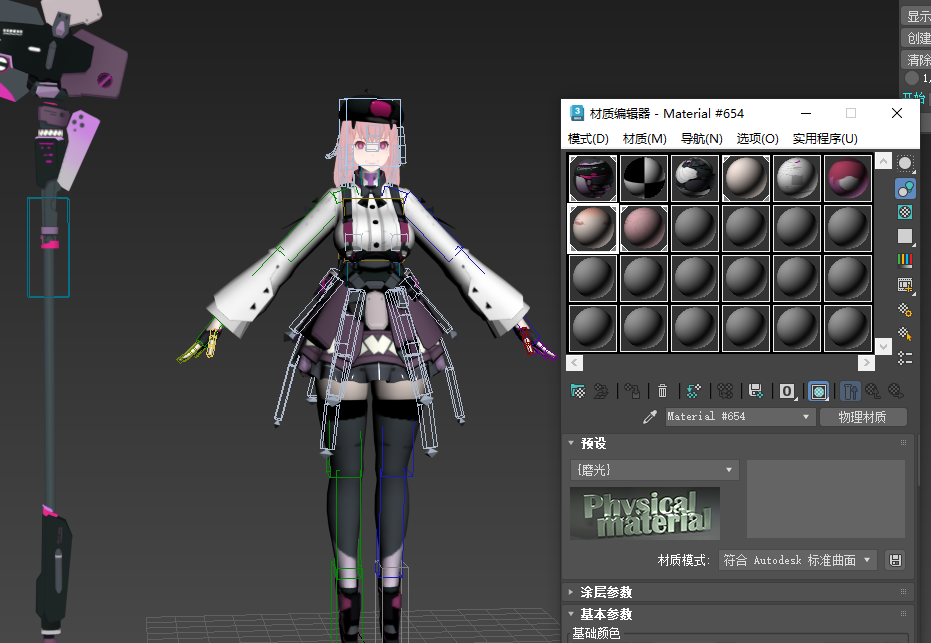
Task: Click the eyedropper pick material tool
Action: (650, 417)
